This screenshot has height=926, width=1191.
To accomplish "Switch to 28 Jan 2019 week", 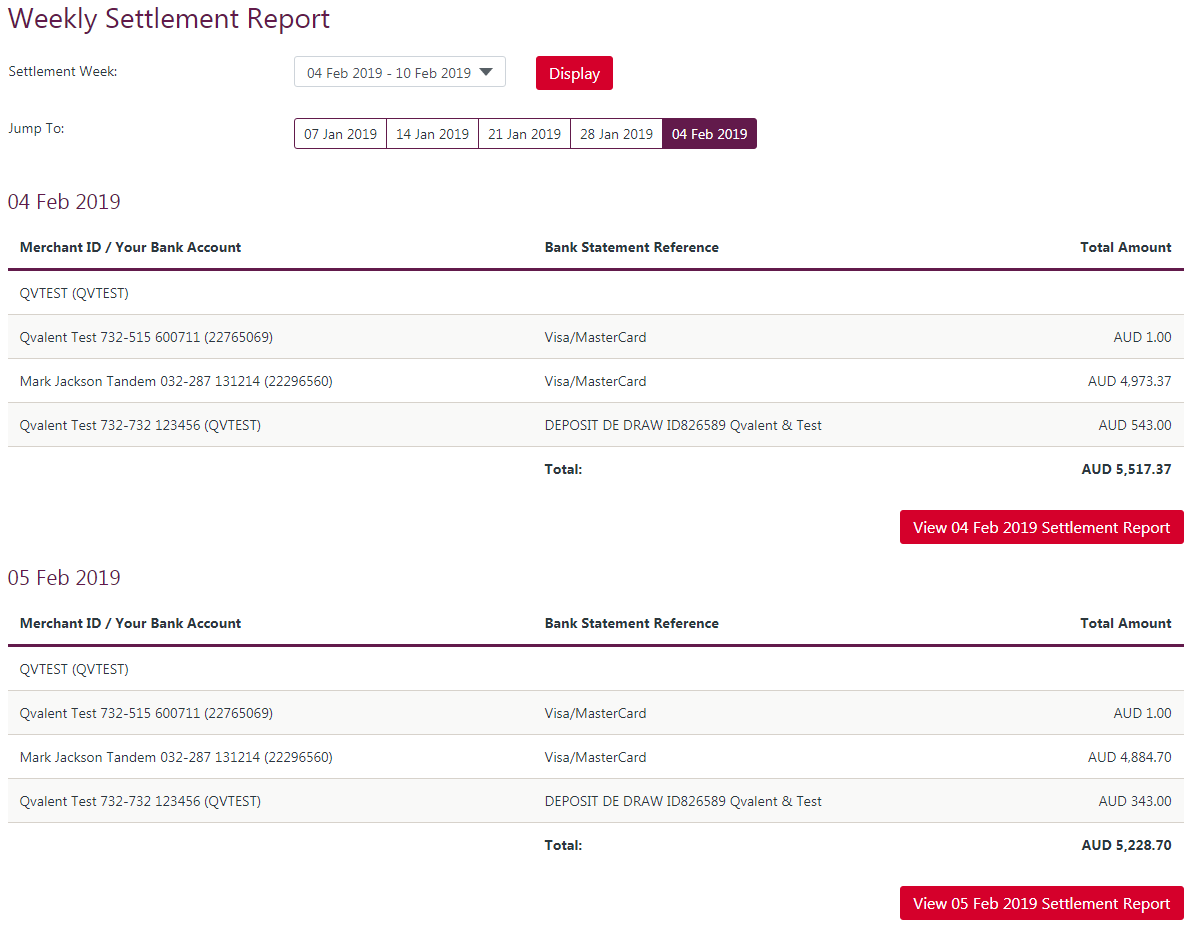I will (616, 134).
